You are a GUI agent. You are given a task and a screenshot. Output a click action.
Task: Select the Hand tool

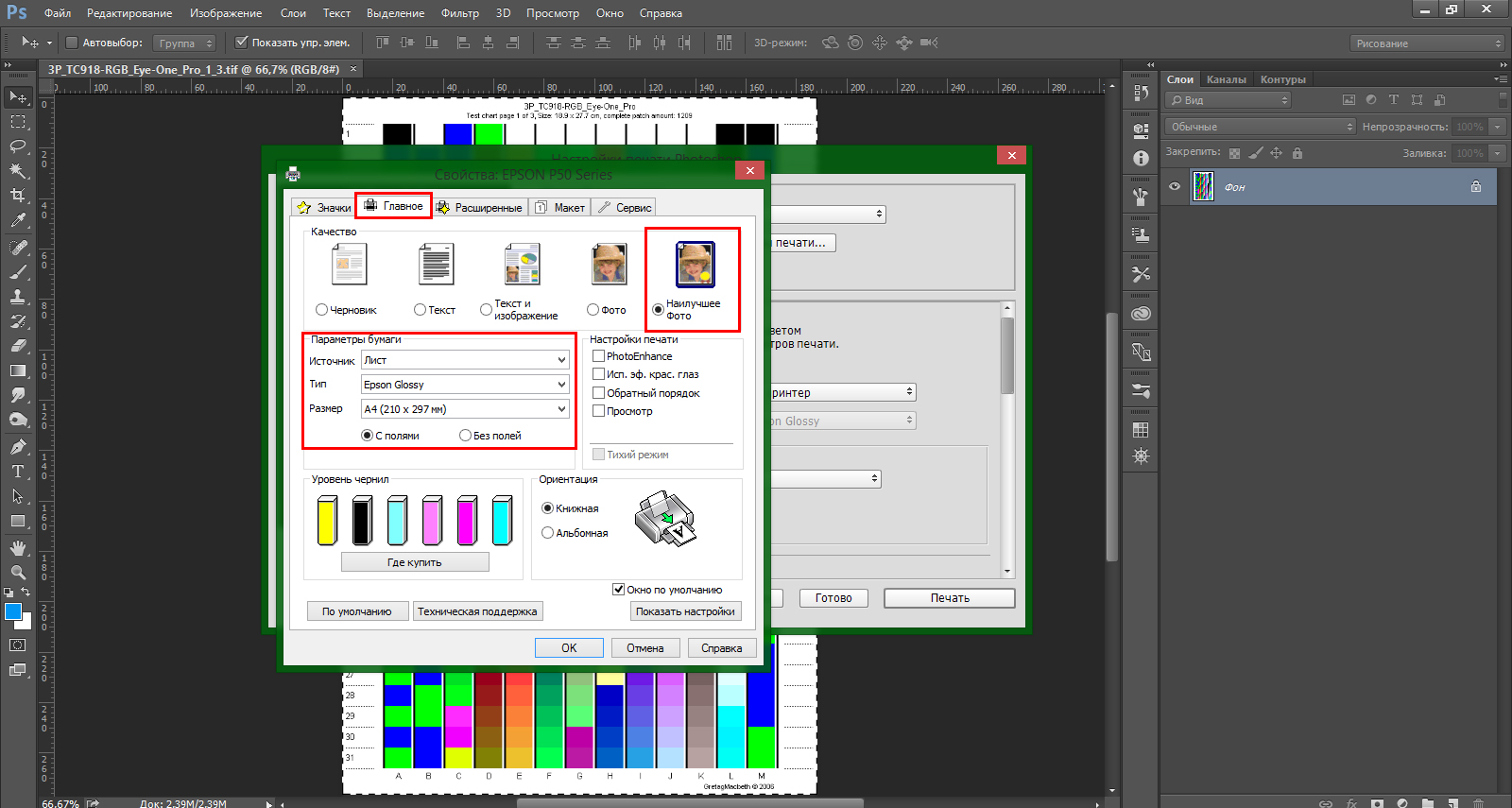[x=18, y=548]
